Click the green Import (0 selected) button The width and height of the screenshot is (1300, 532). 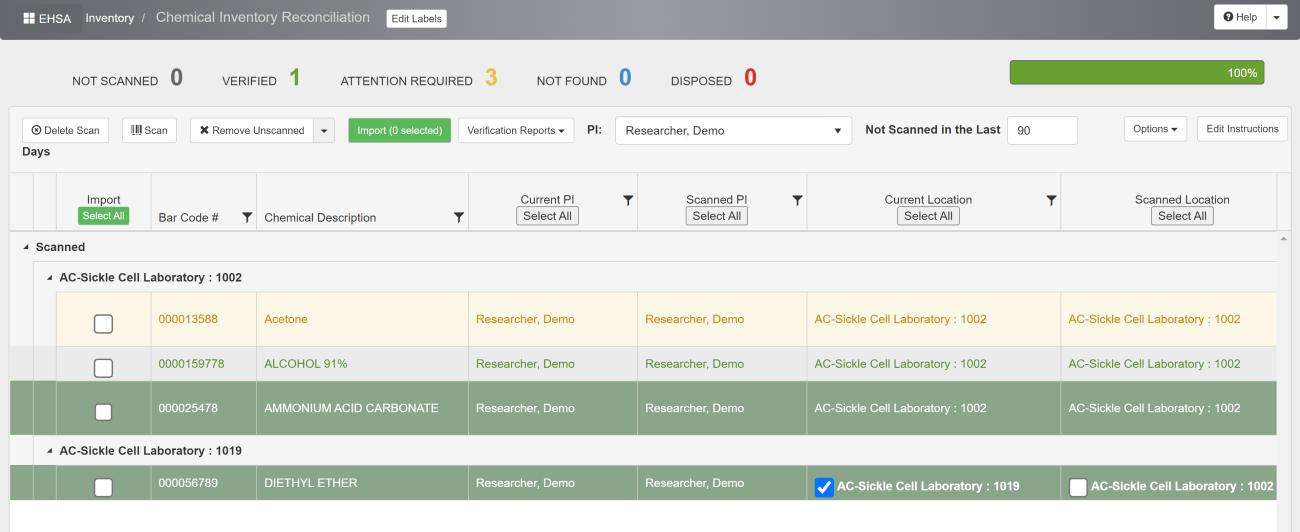[399, 130]
